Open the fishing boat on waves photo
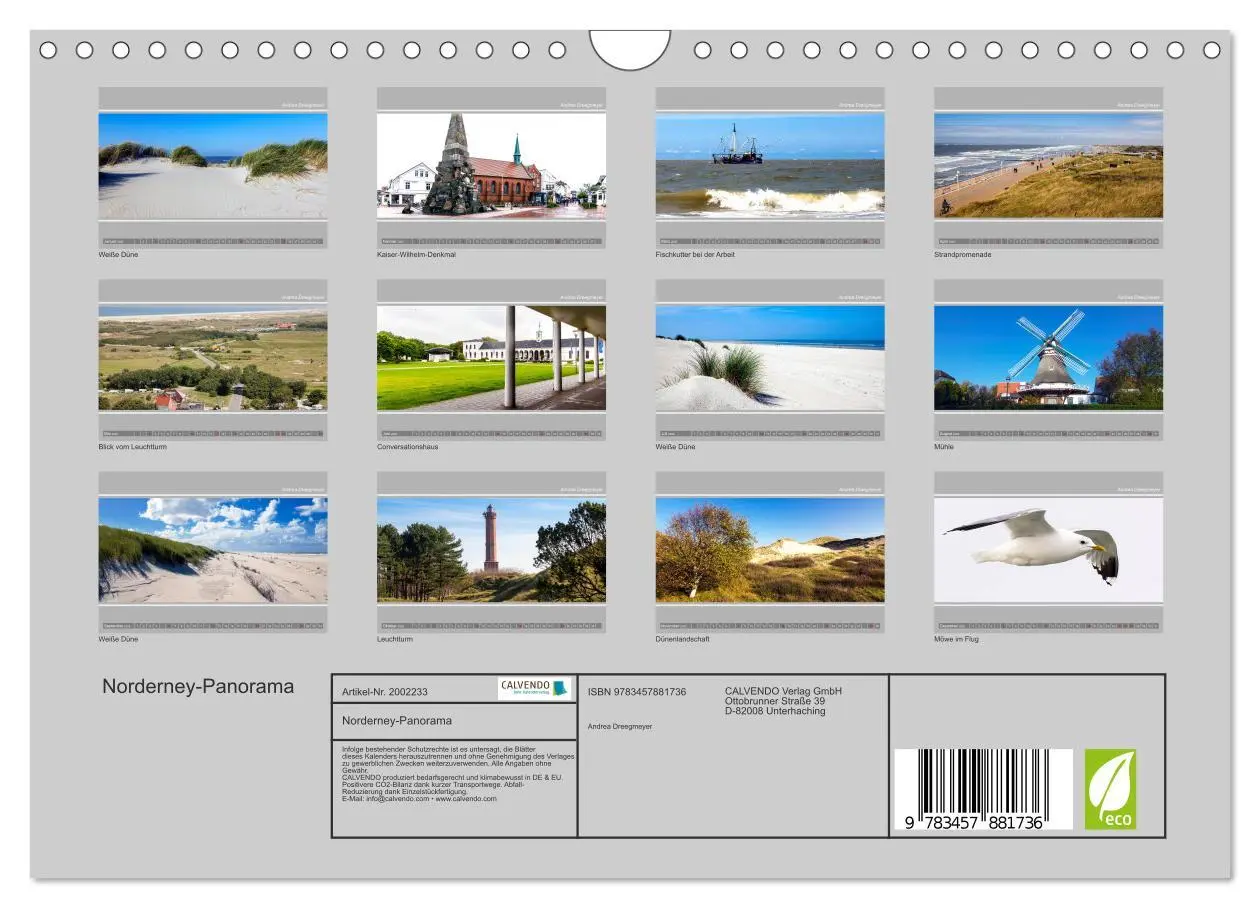 pyautogui.click(x=770, y=165)
